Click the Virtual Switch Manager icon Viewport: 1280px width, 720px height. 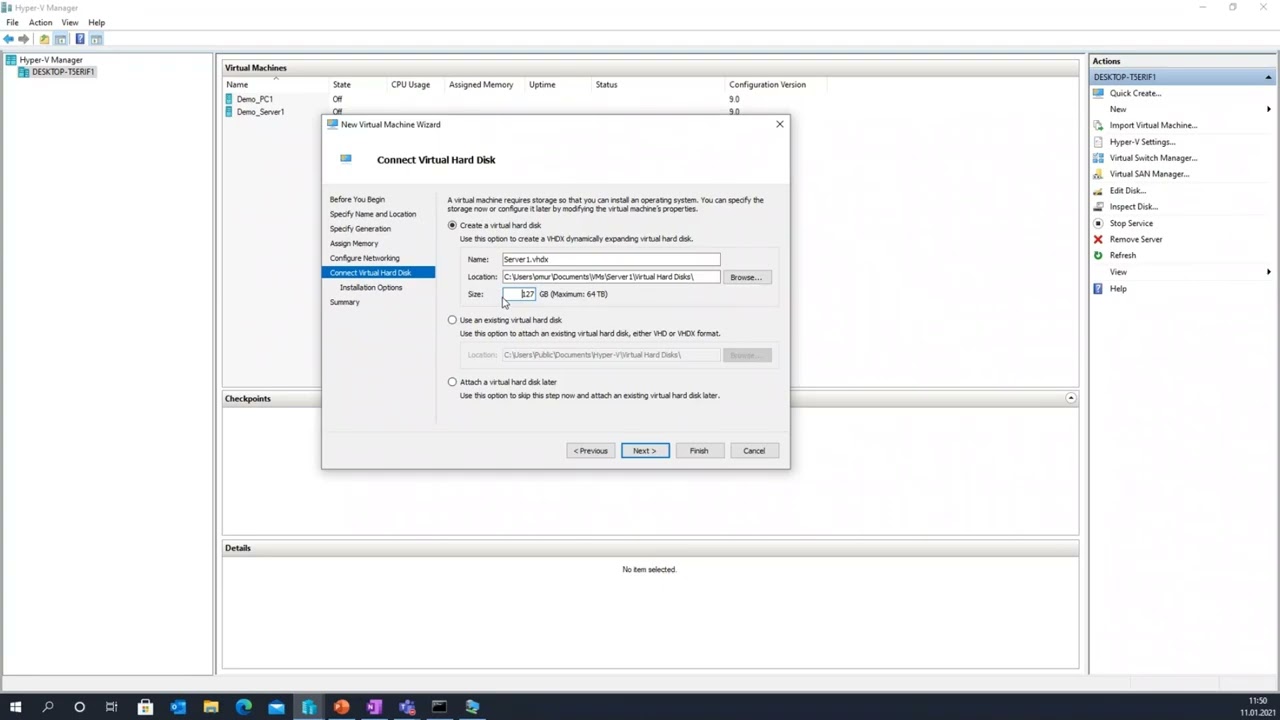(x=1098, y=157)
